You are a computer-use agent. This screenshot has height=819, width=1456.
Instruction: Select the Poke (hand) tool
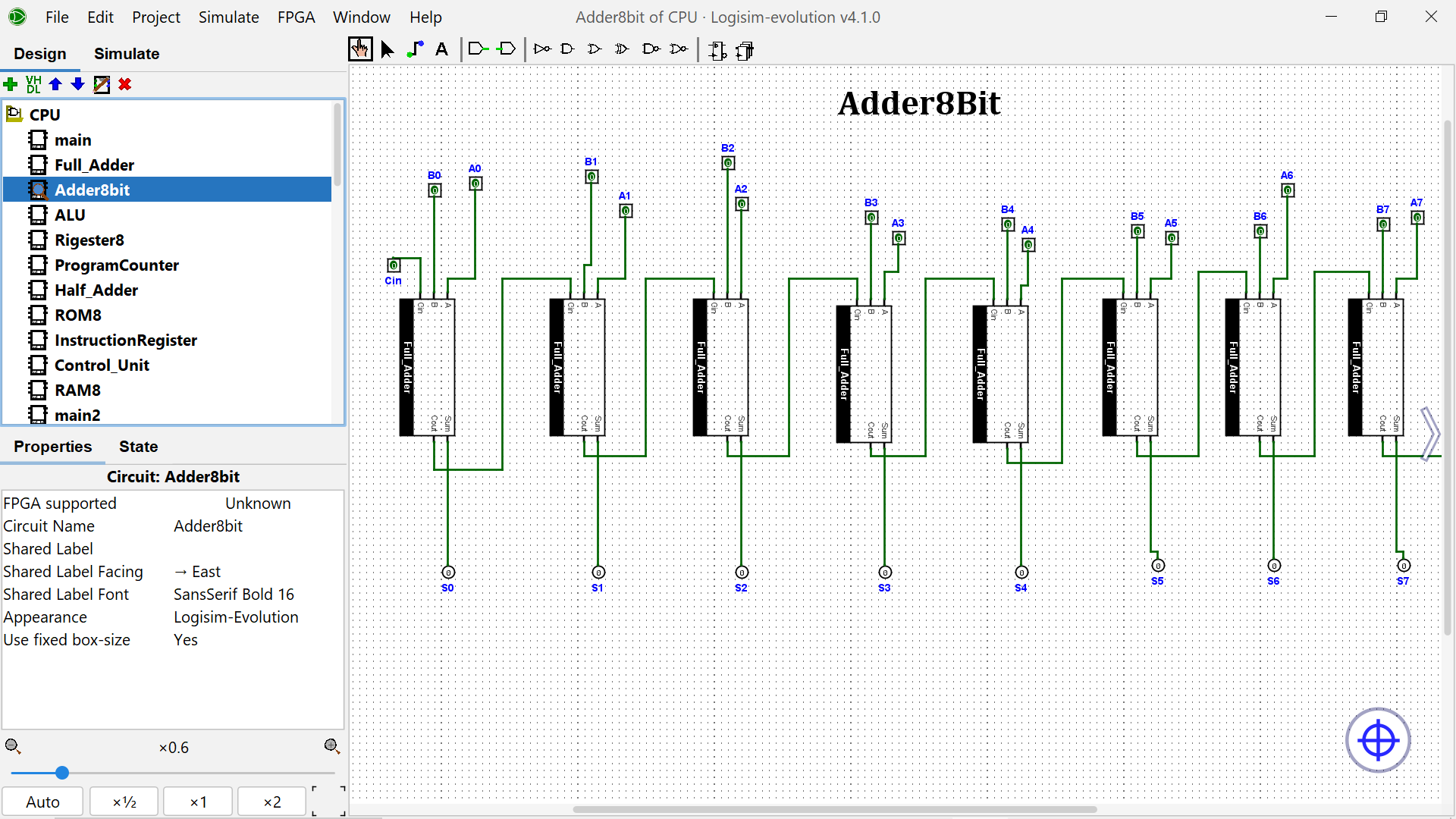[360, 50]
